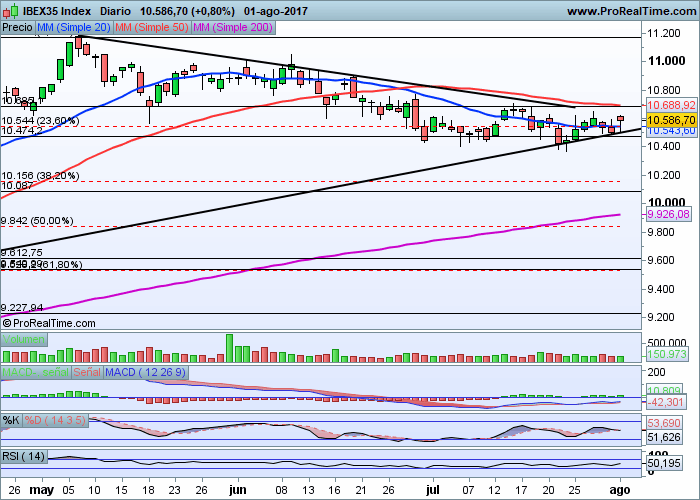The width and height of the screenshot is (700, 500).
Task: Click the 53,690 stochastic value tag
Action: click(x=664, y=422)
